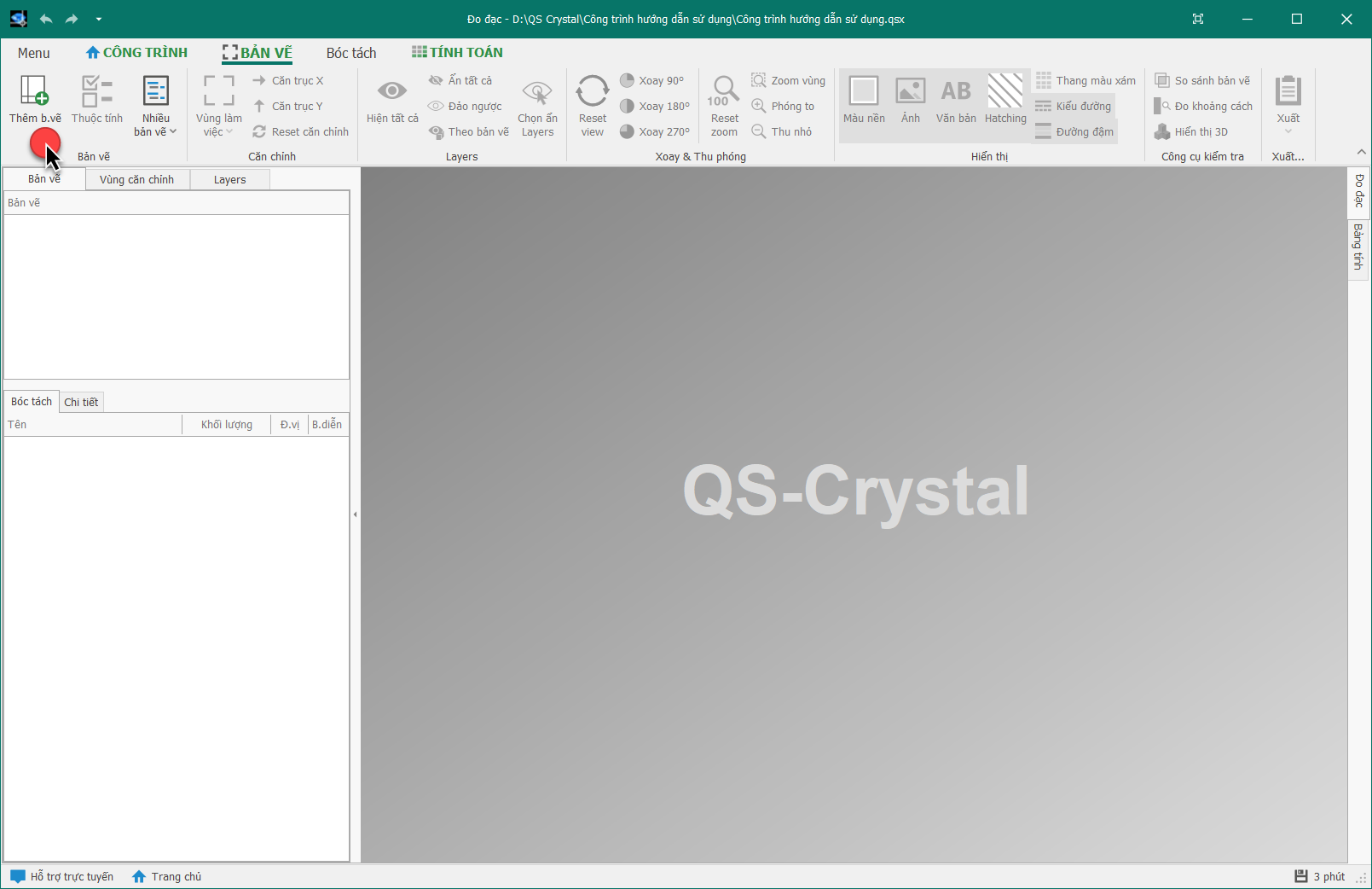This screenshot has height=889, width=1372.
Task: Open Thuộc tính properties tool
Action: click(x=96, y=99)
